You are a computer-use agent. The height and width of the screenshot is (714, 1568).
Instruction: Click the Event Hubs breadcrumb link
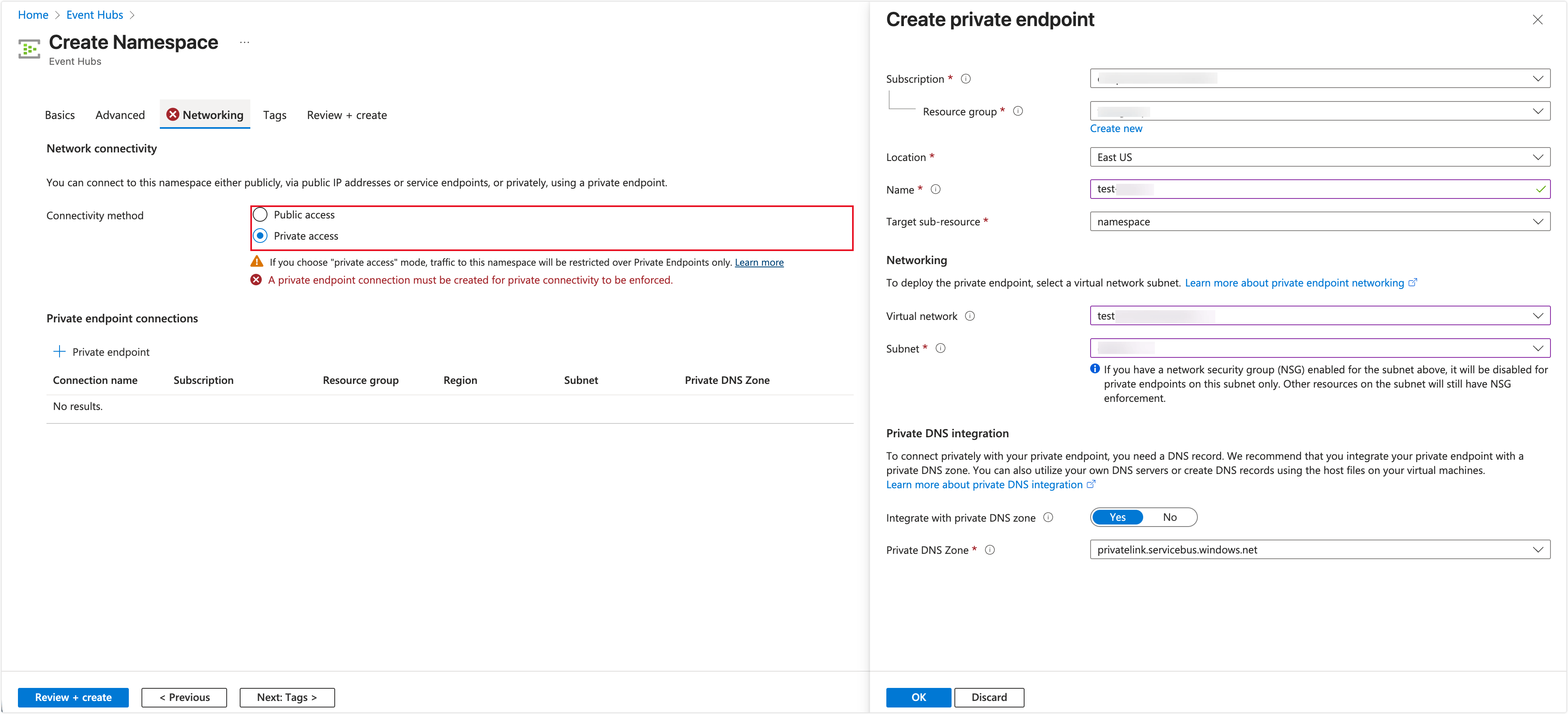(x=94, y=15)
